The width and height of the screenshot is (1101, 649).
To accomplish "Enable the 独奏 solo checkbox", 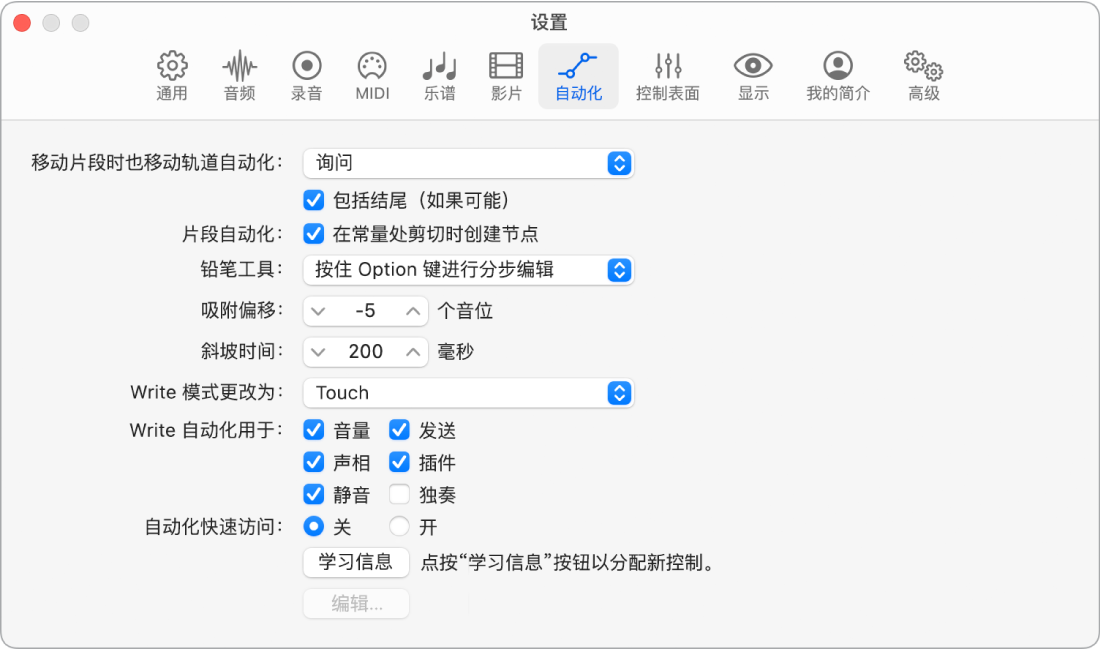I will (400, 494).
